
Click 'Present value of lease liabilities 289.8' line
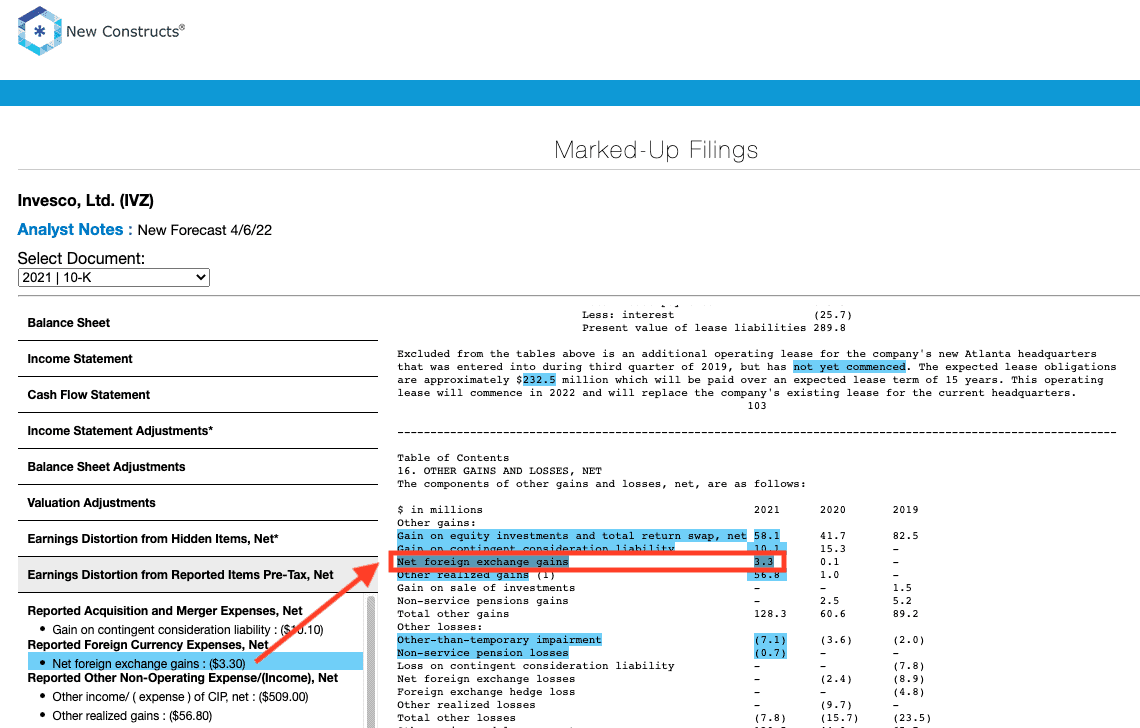click(714, 328)
